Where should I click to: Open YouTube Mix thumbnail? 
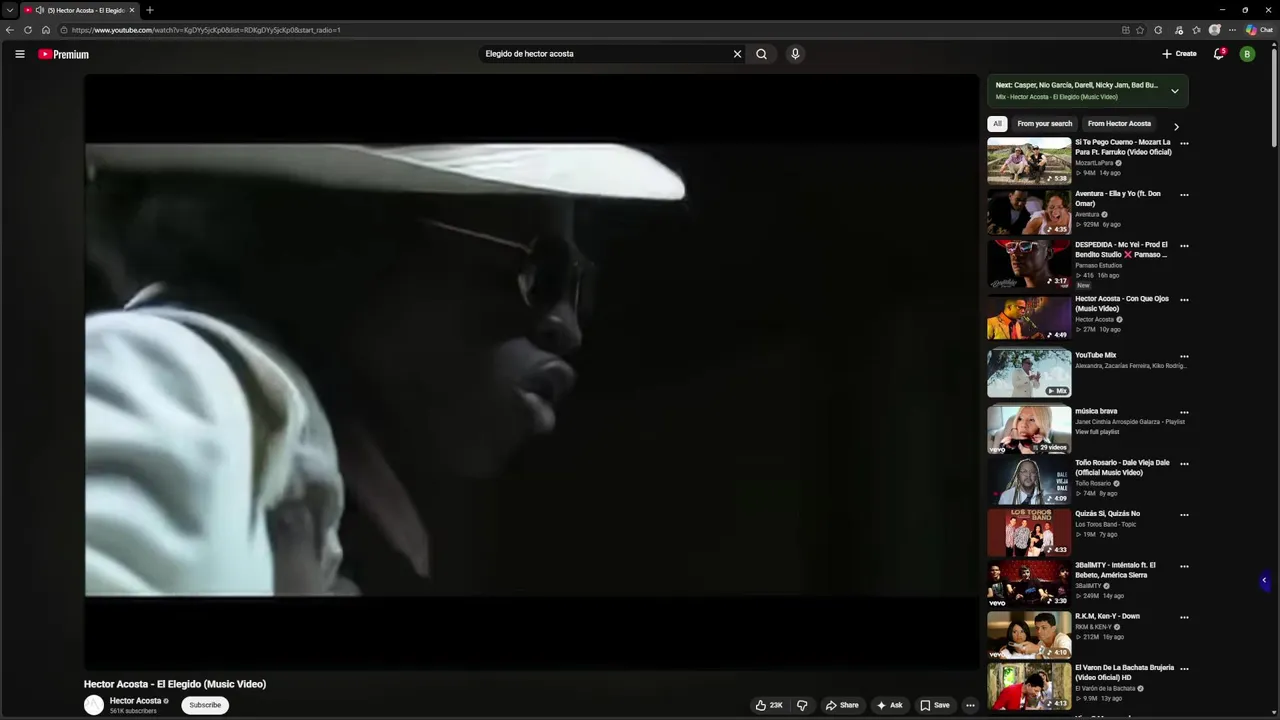(x=1029, y=373)
